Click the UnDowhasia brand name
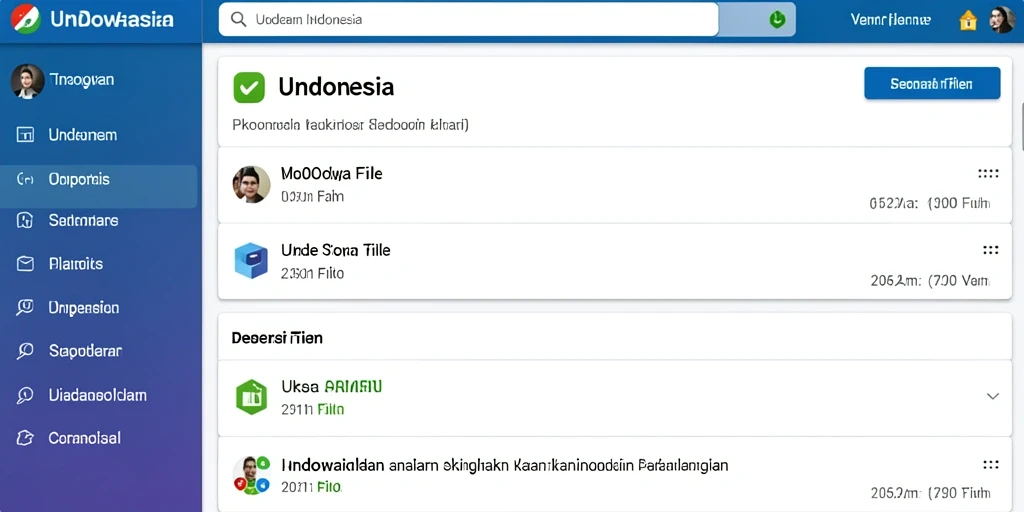Image resolution: width=1024 pixels, height=512 pixels. pyautogui.click(x=112, y=19)
